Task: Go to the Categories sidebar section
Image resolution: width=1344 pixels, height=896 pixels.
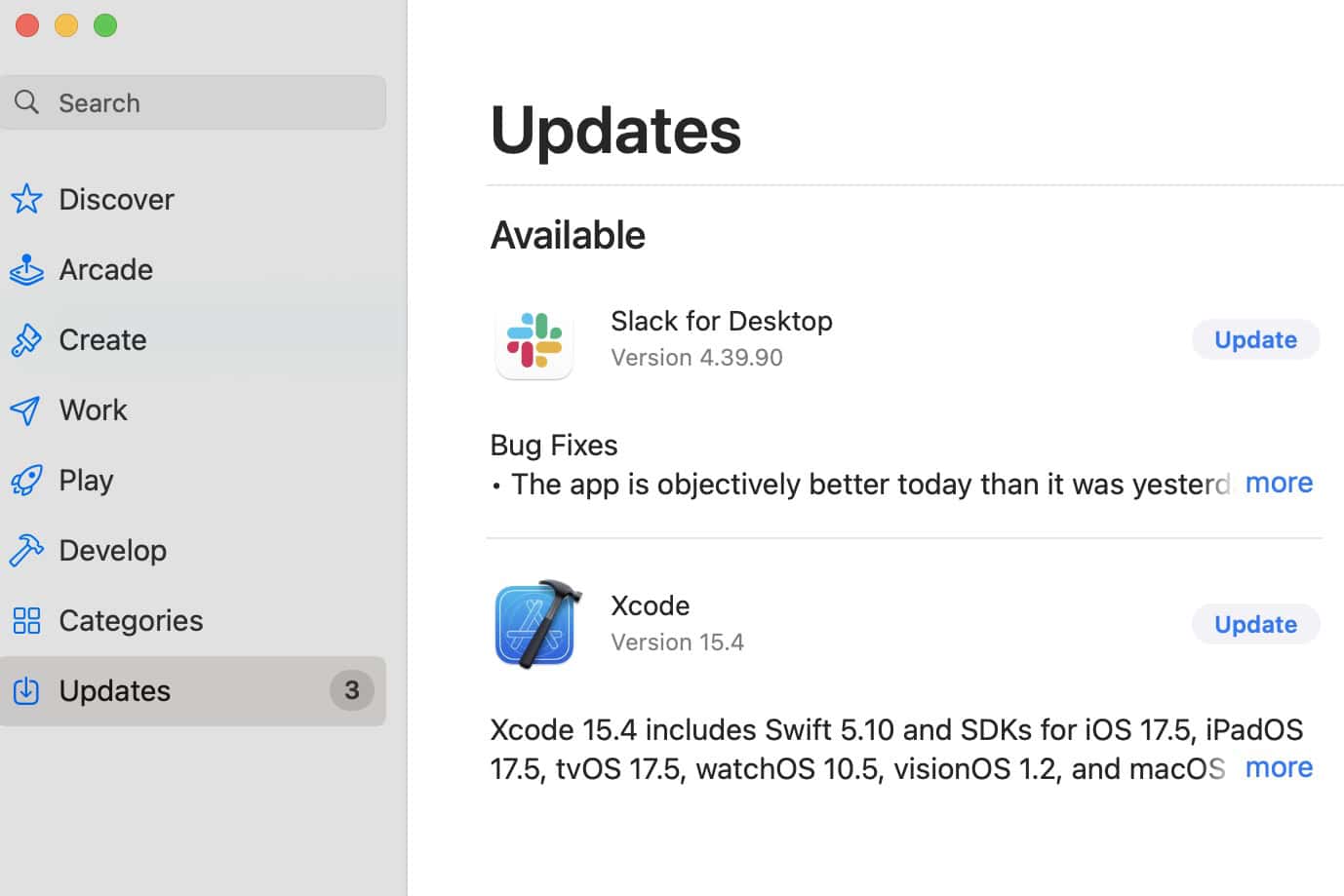Action: pos(131,621)
